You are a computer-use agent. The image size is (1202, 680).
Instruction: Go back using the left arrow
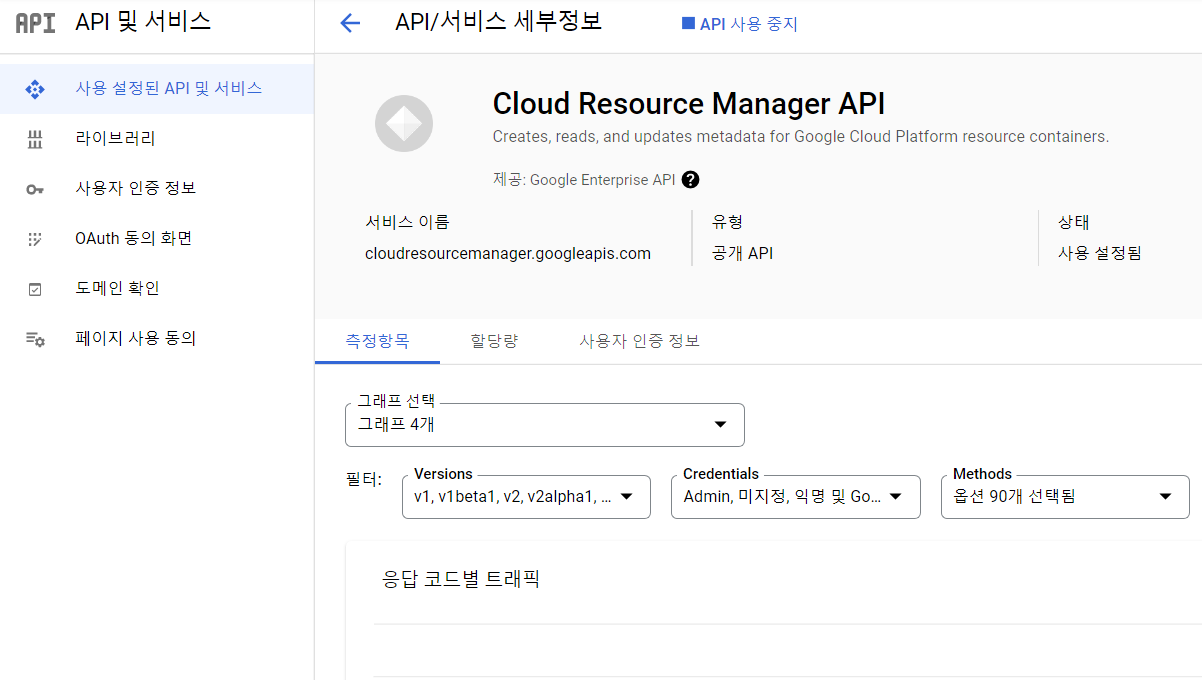pos(349,23)
